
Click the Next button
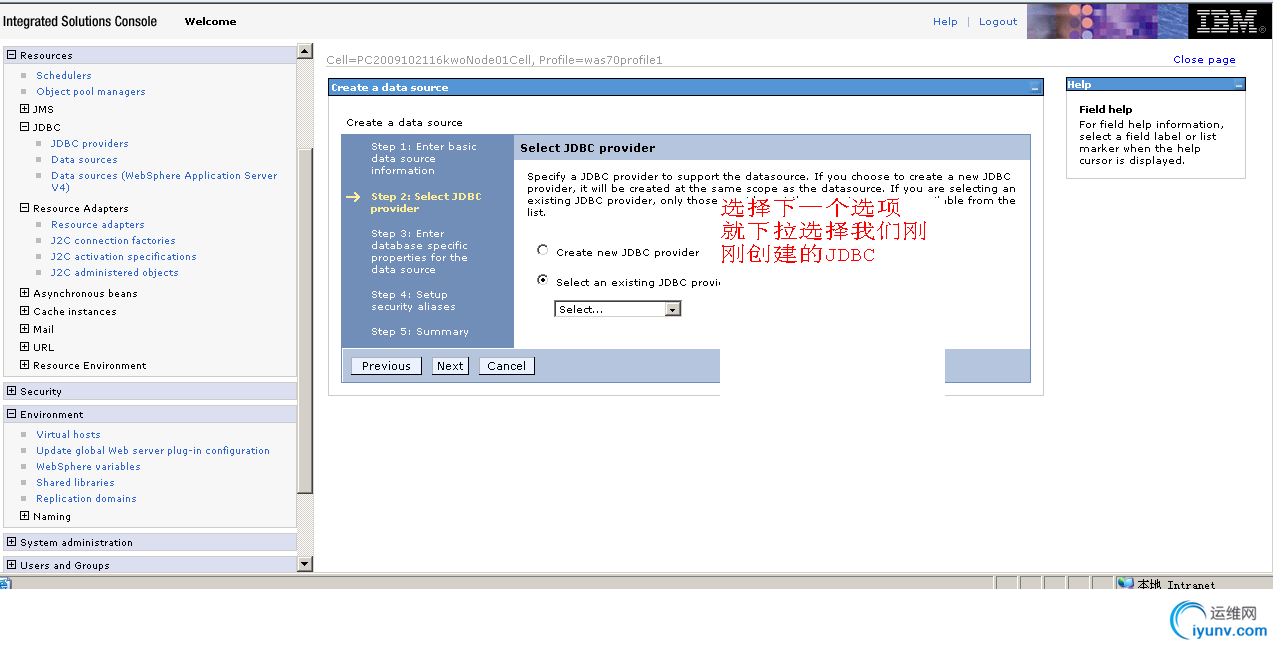(450, 366)
